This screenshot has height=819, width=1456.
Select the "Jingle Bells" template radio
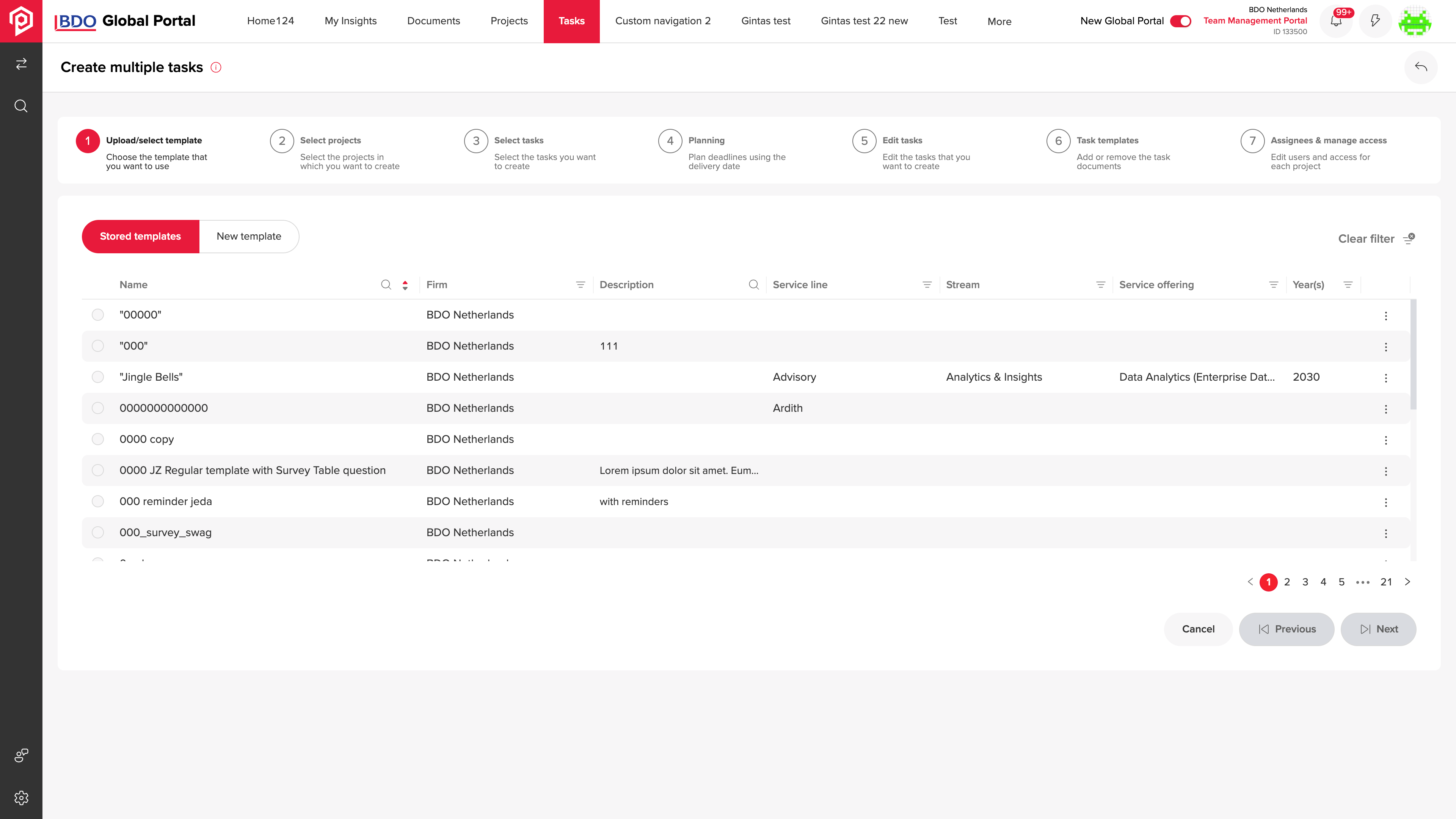[98, 377]
